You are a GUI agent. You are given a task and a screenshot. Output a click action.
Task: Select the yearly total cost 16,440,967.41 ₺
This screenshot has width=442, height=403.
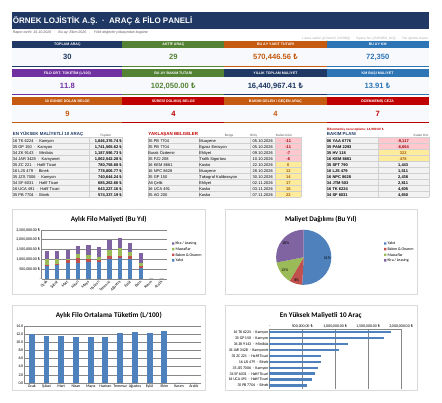[x=275, y=86]
